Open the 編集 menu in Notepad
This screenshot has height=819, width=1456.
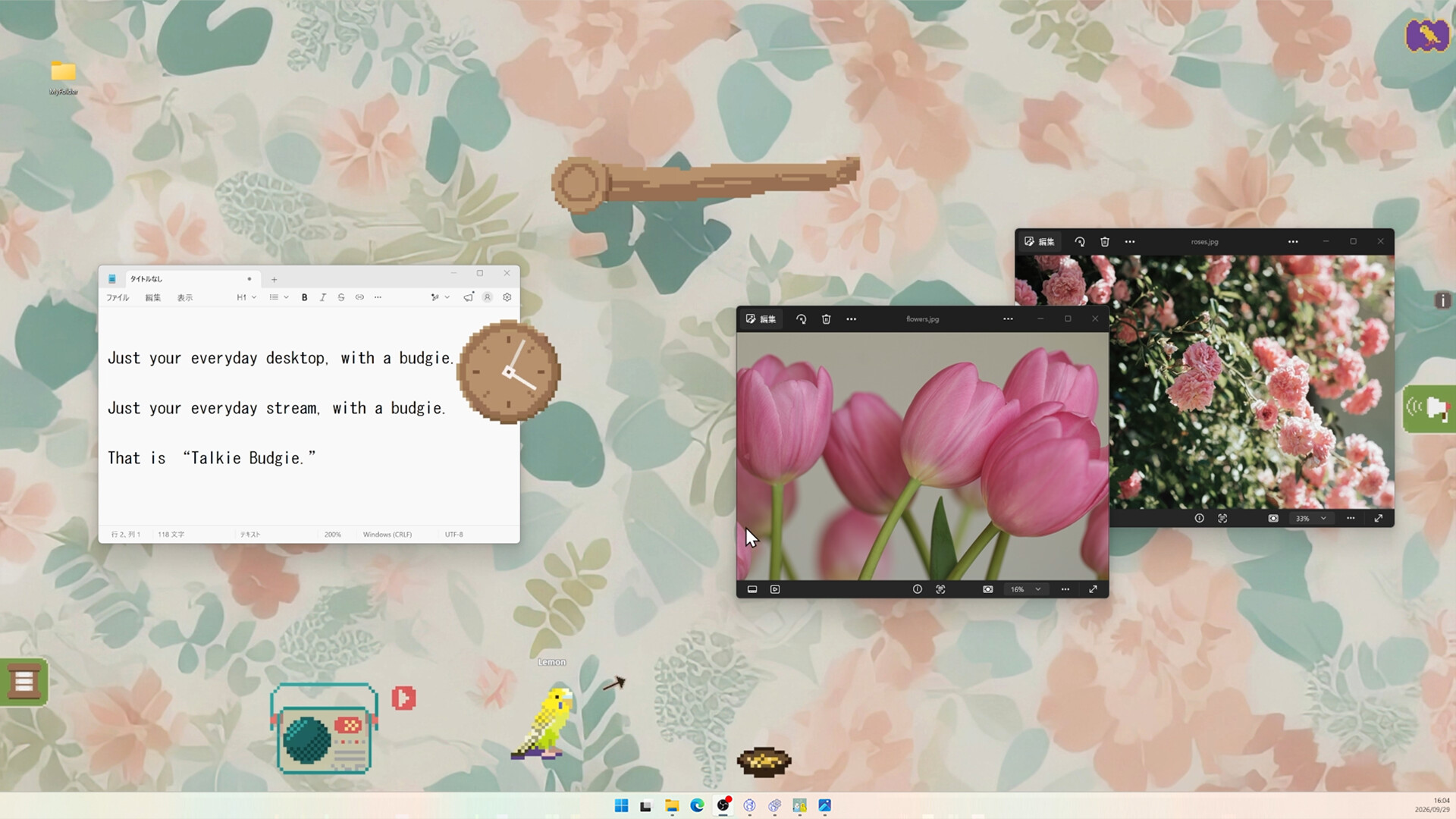[x=153, y=297]
